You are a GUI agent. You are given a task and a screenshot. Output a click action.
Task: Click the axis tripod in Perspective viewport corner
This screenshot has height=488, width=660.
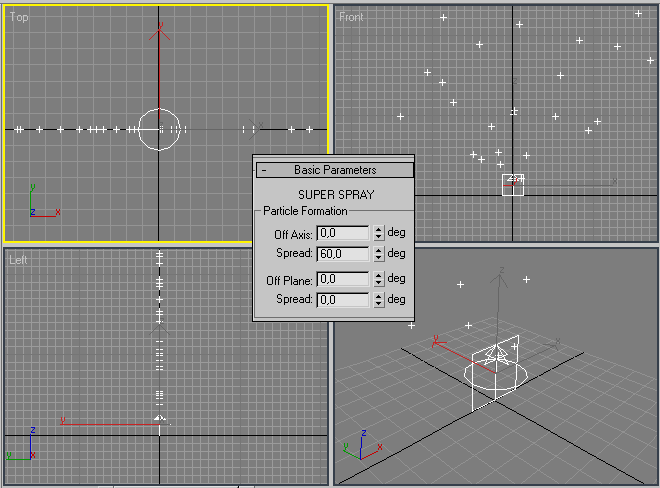(355, 445)
